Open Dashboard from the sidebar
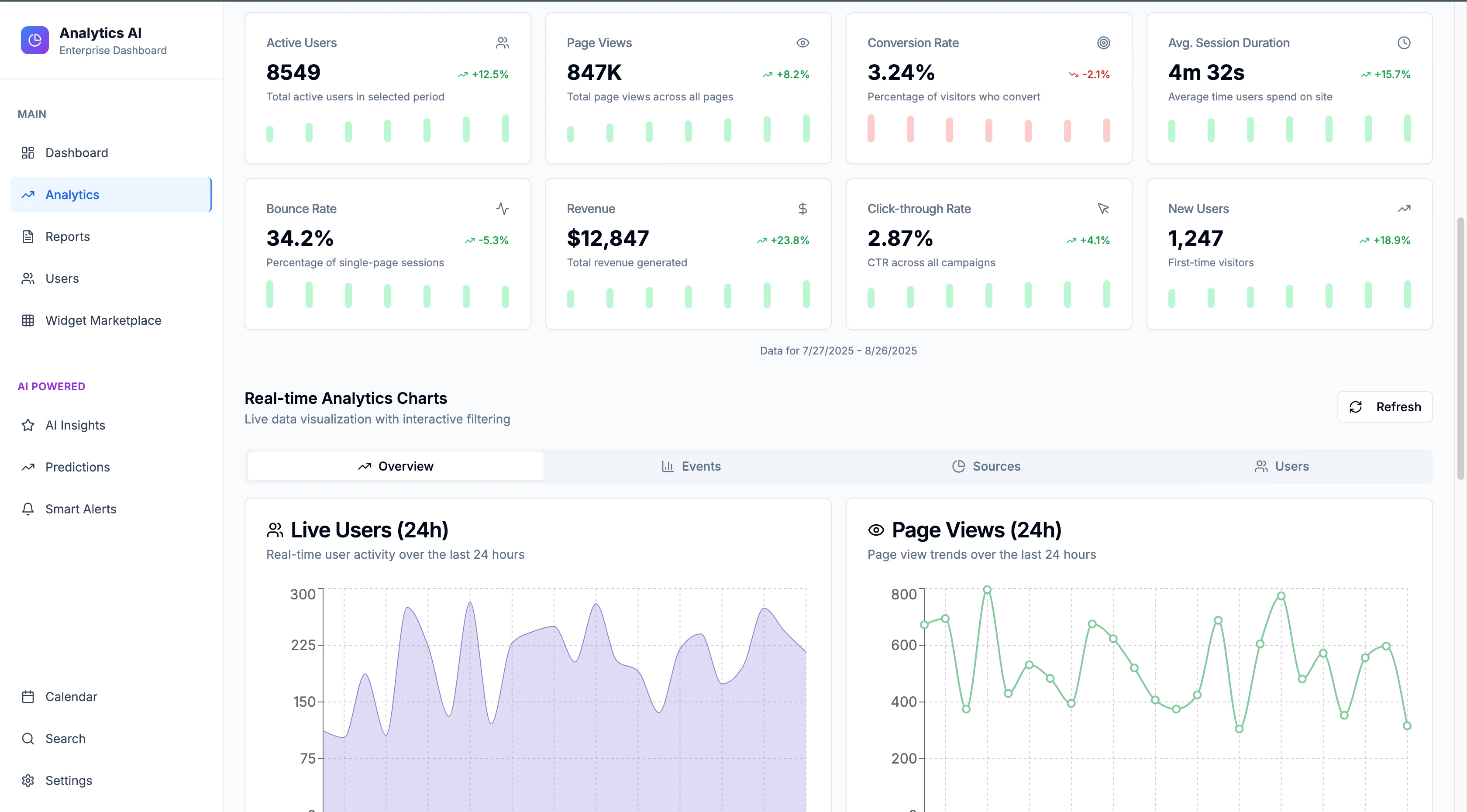The width and height of the screenshot is (1467, 812). [111, 153]
